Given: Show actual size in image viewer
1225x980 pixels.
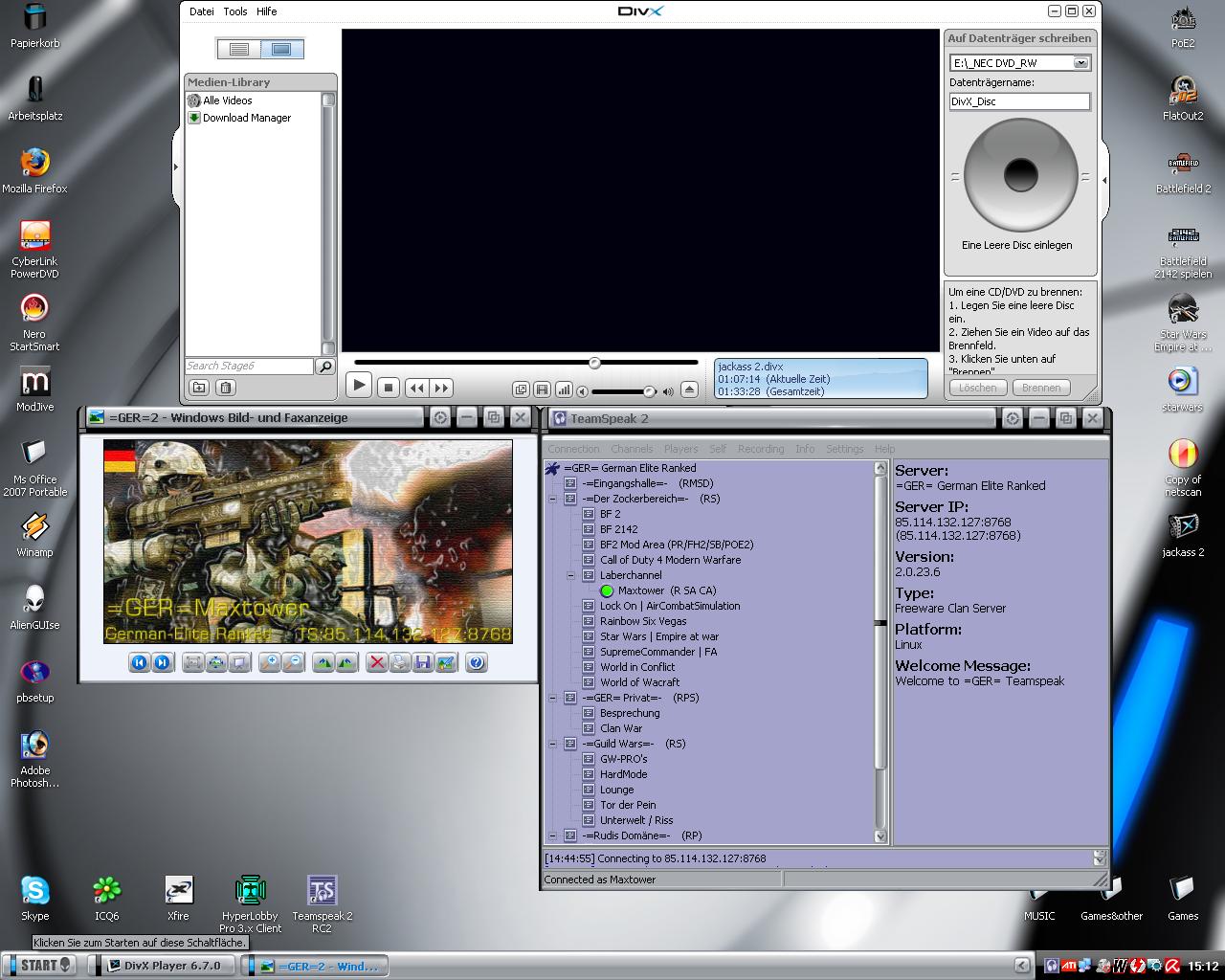Looking at the screenshot, I should coord(216,662).
